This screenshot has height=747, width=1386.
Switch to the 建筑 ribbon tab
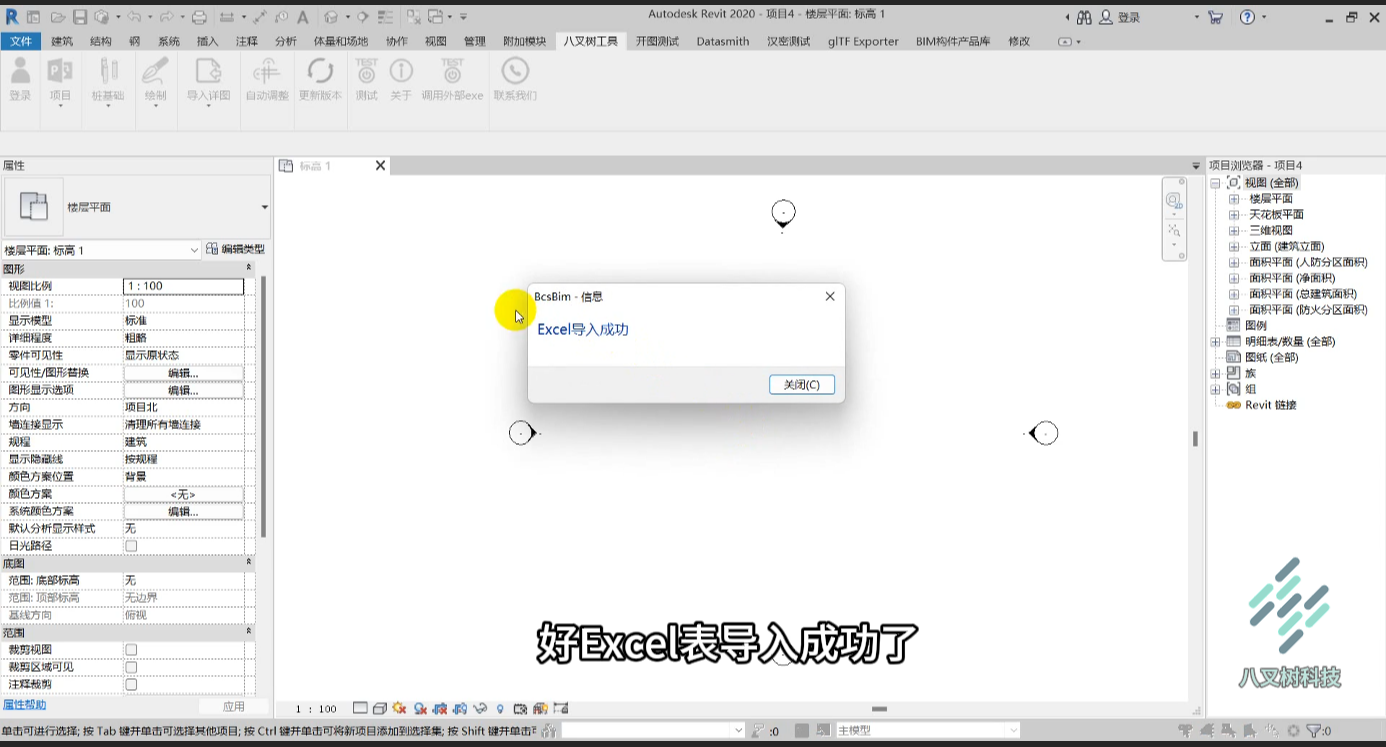[62, 41]
